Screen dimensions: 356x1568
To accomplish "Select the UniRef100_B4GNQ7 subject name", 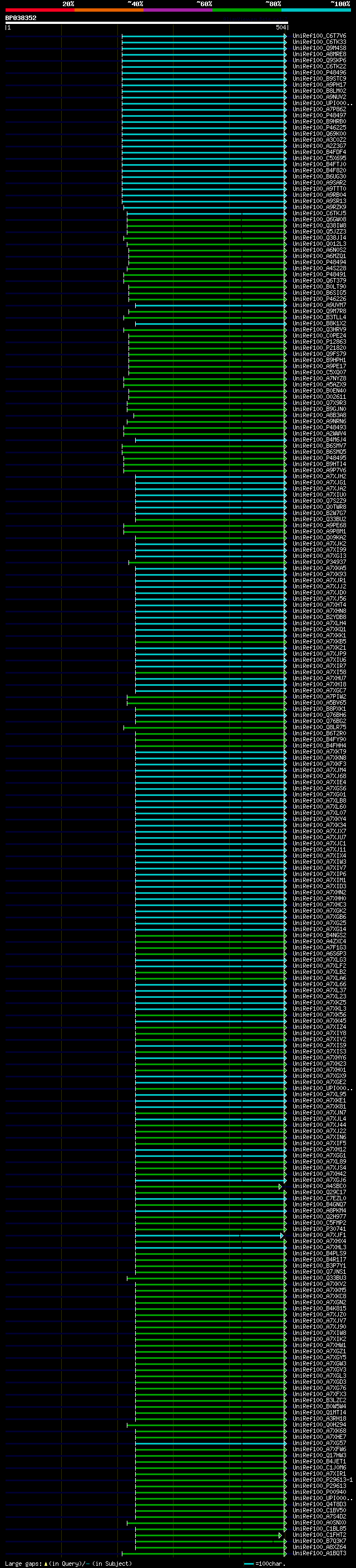I will [319, 1204].
